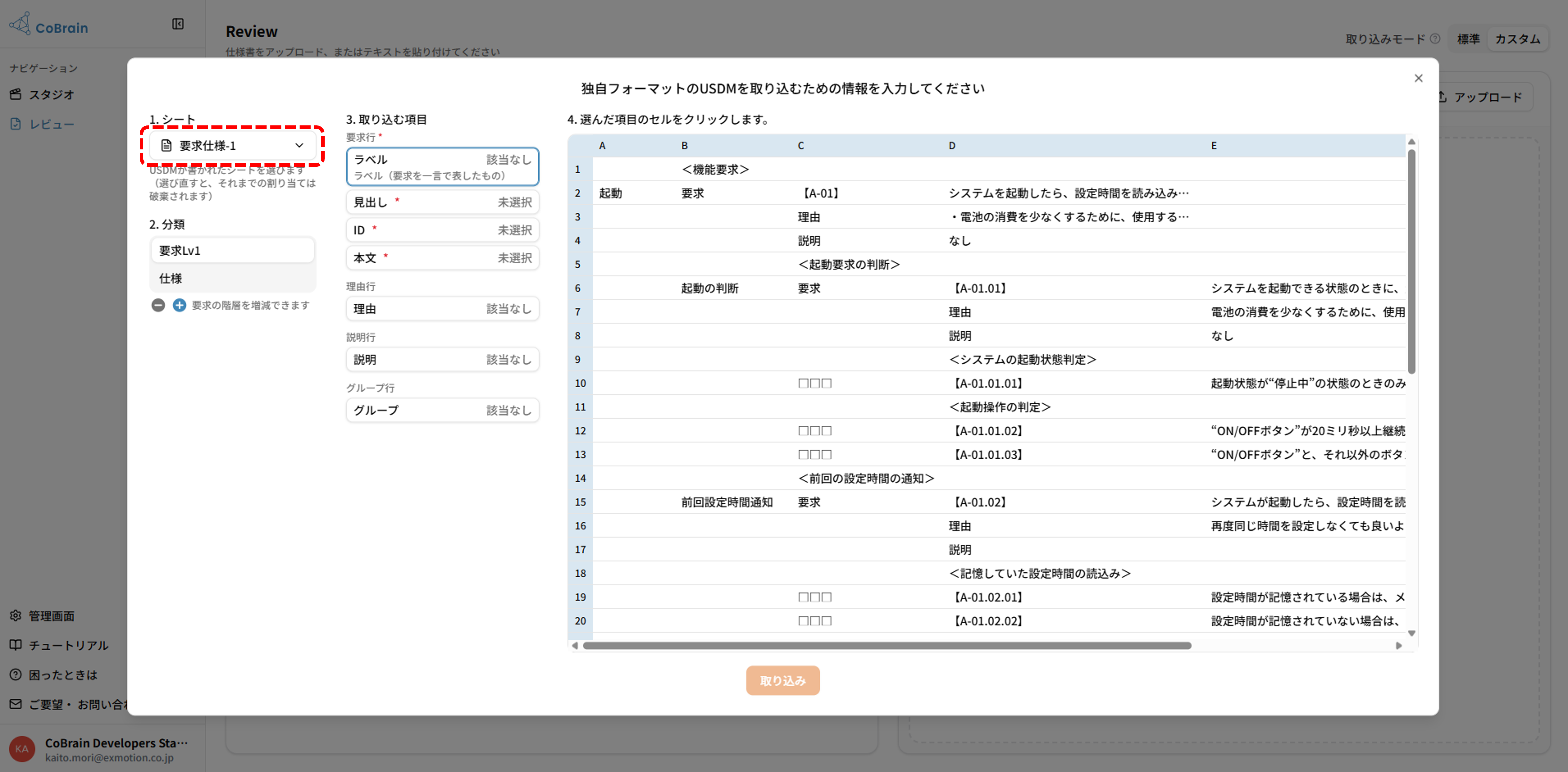Click CoBrain Developers account name

(x=116, y=743)
